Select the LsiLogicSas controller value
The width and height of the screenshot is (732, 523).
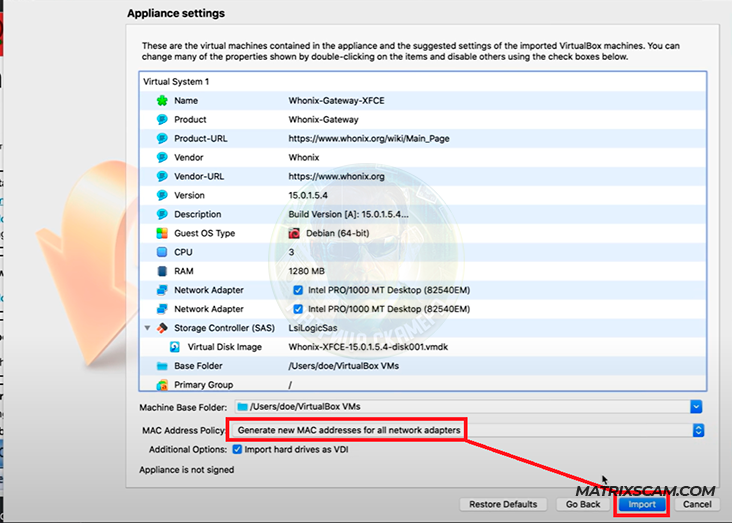click(313, 328)
